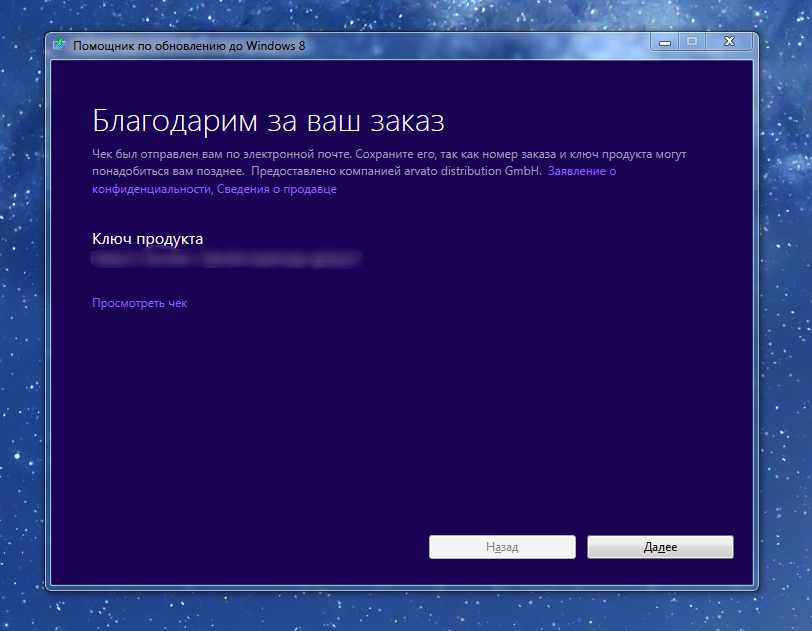Click the Далее button

(660, 547)
